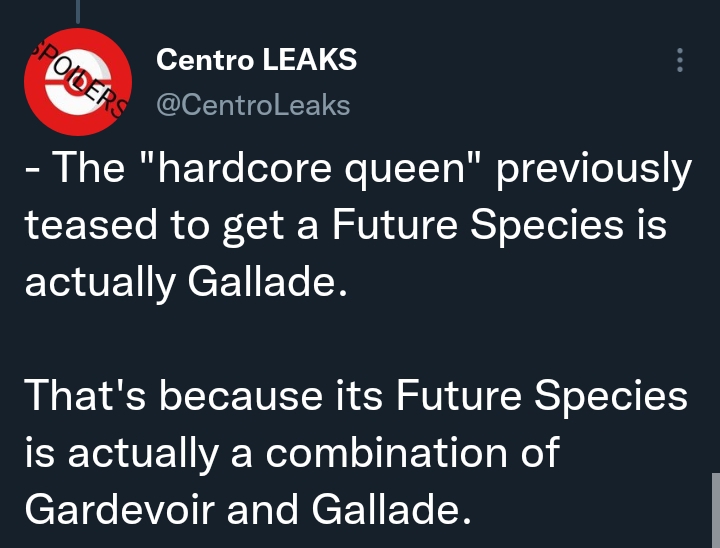Open the Centro LEAKS profile picture
The height and width of the screenshot is (548, 720).
click(x=78, y=82)
